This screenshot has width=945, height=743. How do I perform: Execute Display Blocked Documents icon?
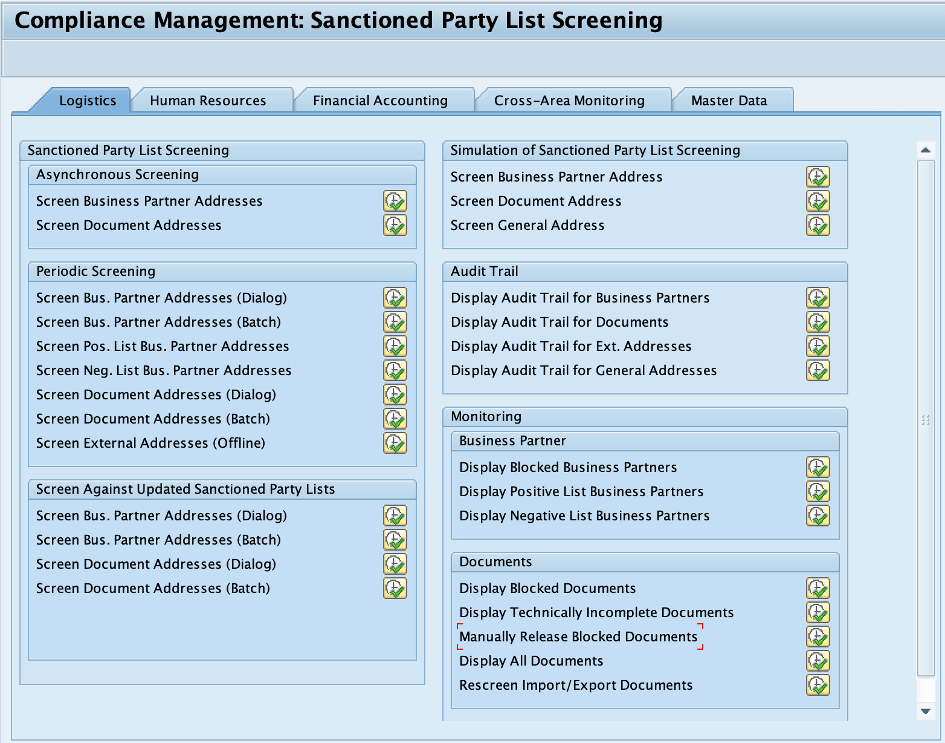pyautogui.click(x=818, y=588)
